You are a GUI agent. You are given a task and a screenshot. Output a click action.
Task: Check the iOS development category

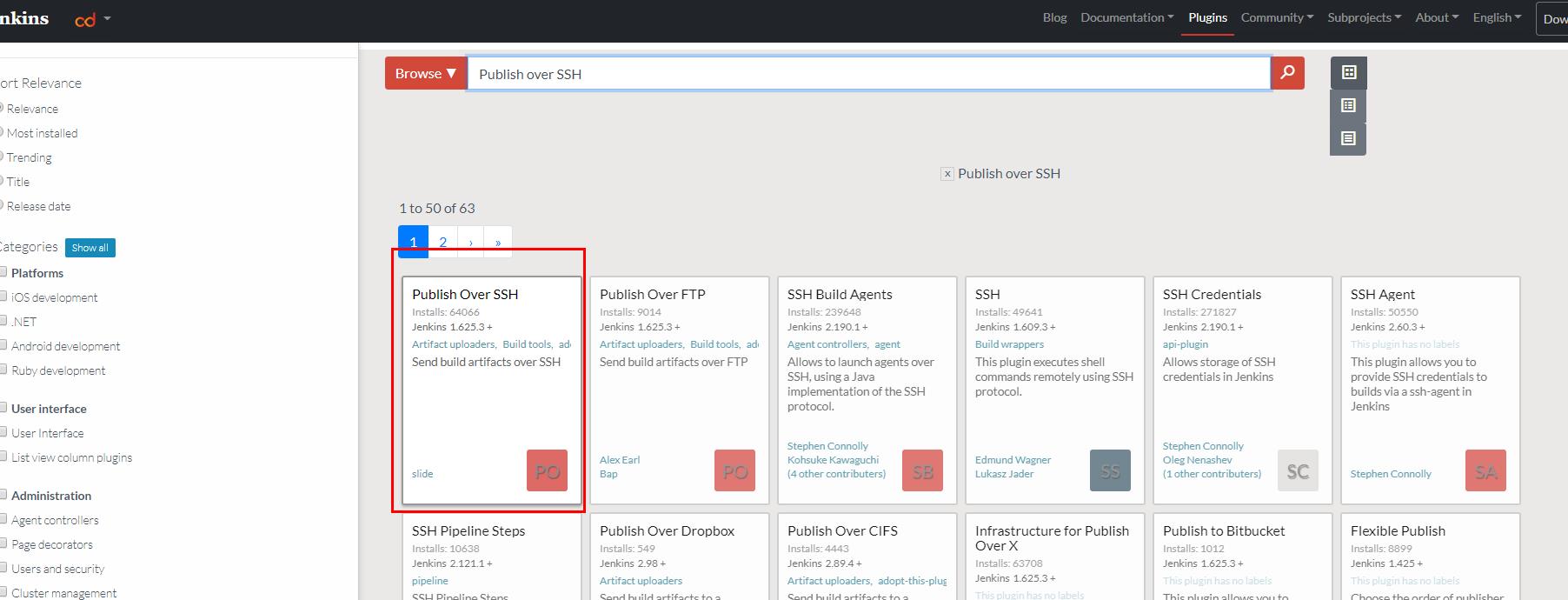[3, 297]
